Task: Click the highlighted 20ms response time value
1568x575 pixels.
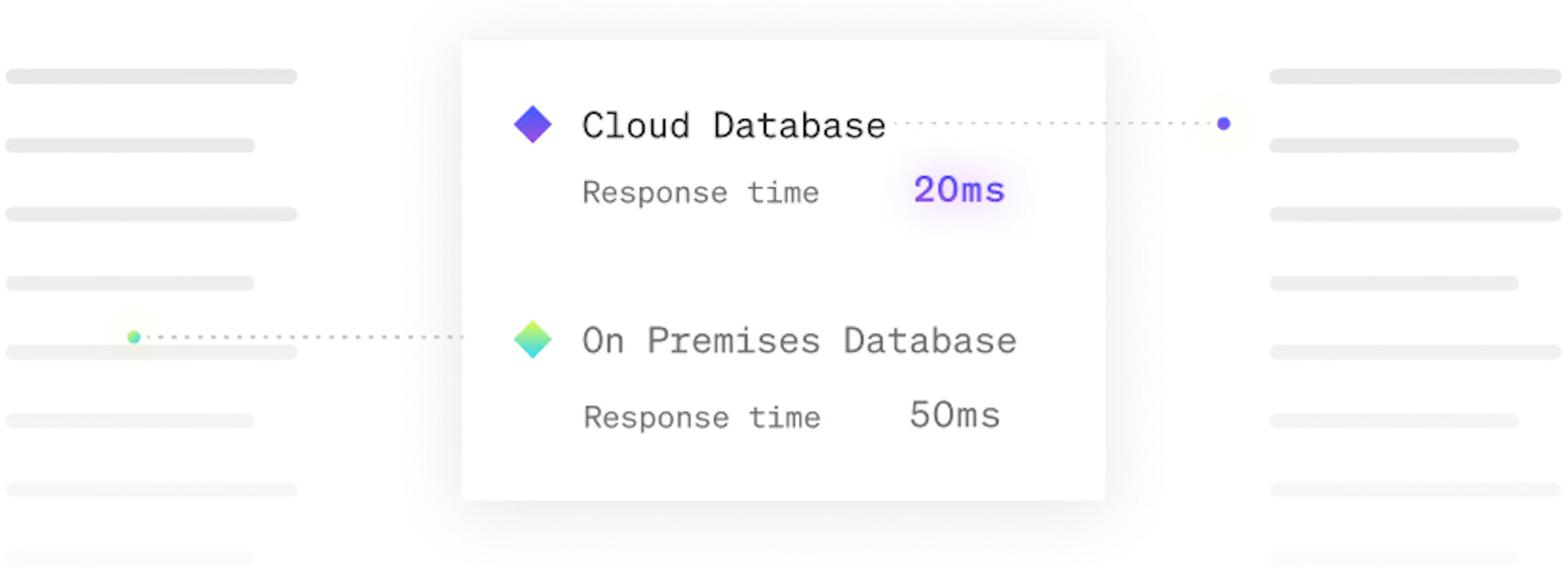Action: (959, 190)
